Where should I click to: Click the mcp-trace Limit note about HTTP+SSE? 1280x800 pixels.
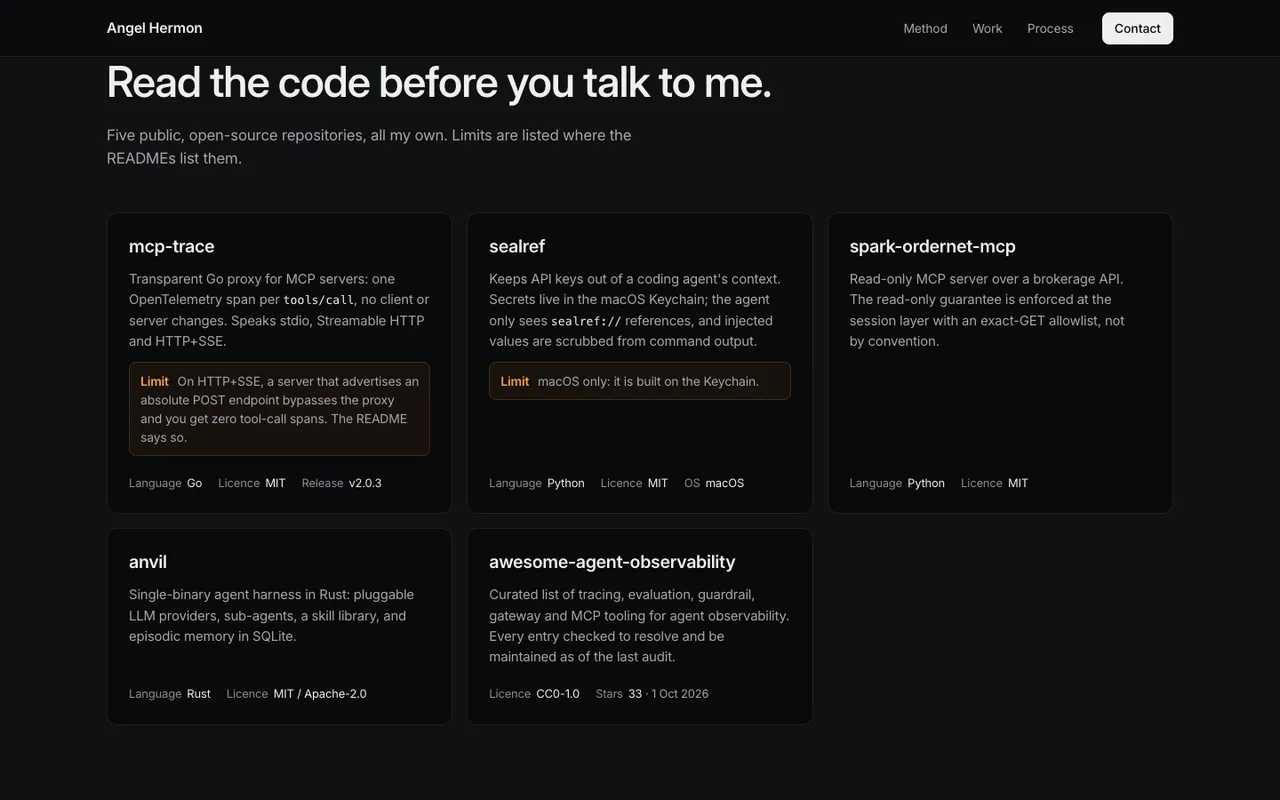279,409
